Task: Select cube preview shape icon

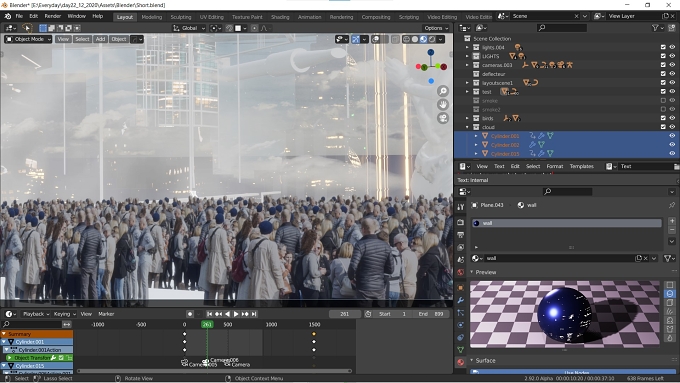Action: click(x=670, y=302)
